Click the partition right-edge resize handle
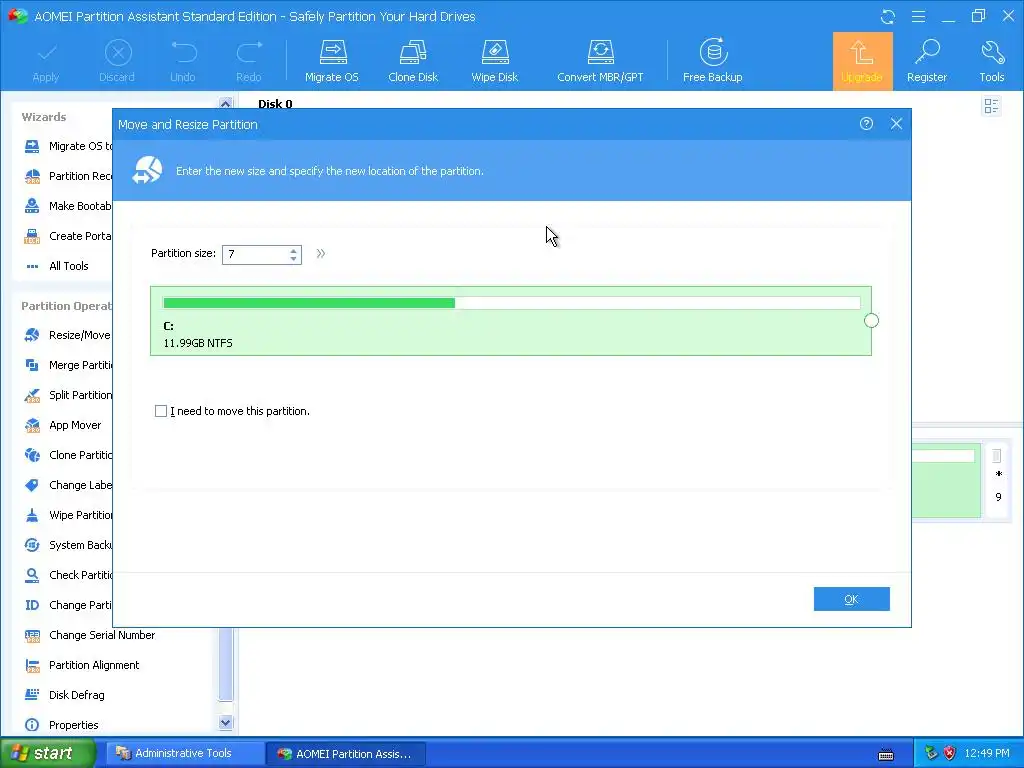This screenshot has height=768, width=1024. (871, 321)
